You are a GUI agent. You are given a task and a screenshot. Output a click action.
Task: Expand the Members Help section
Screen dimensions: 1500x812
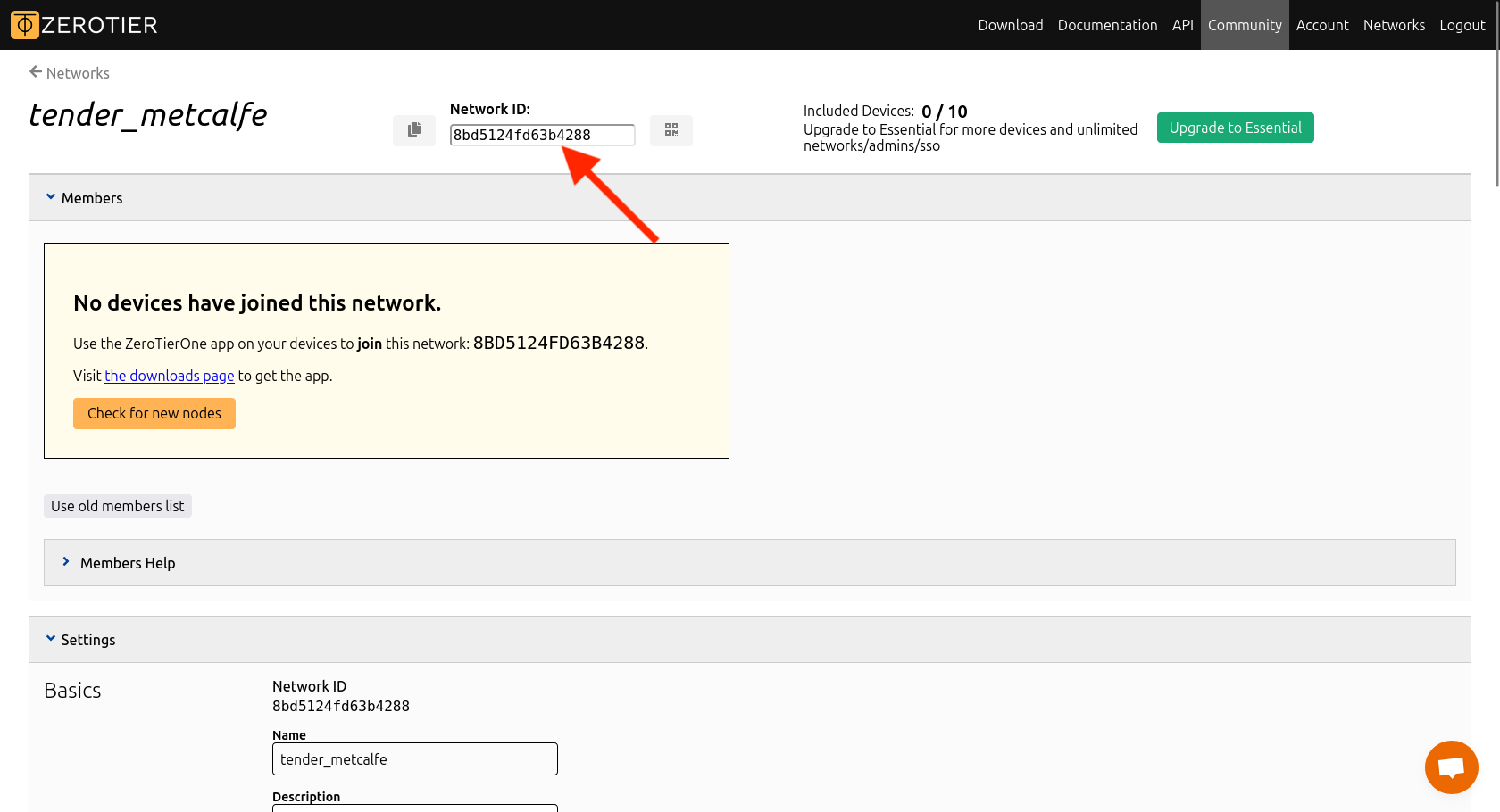(66, 562)
